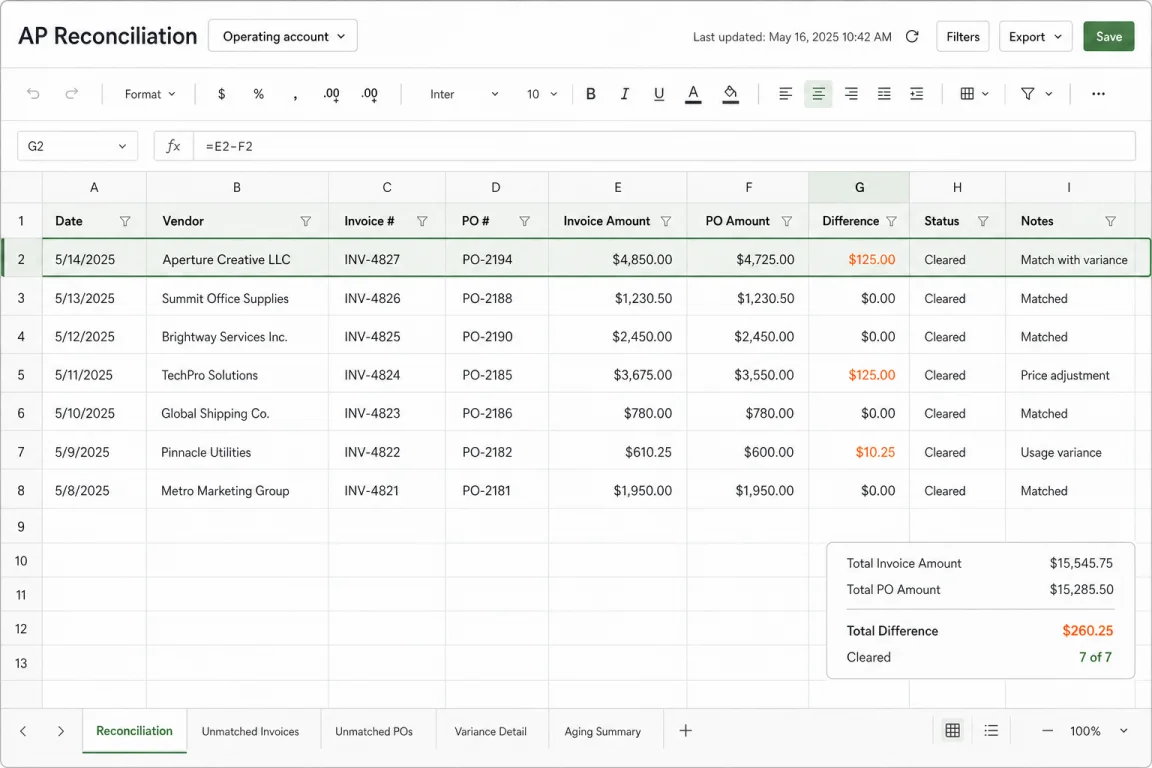The image size is (1152, 768).
Task: Toggle the Difference column filter
Action: coord(891,221)
